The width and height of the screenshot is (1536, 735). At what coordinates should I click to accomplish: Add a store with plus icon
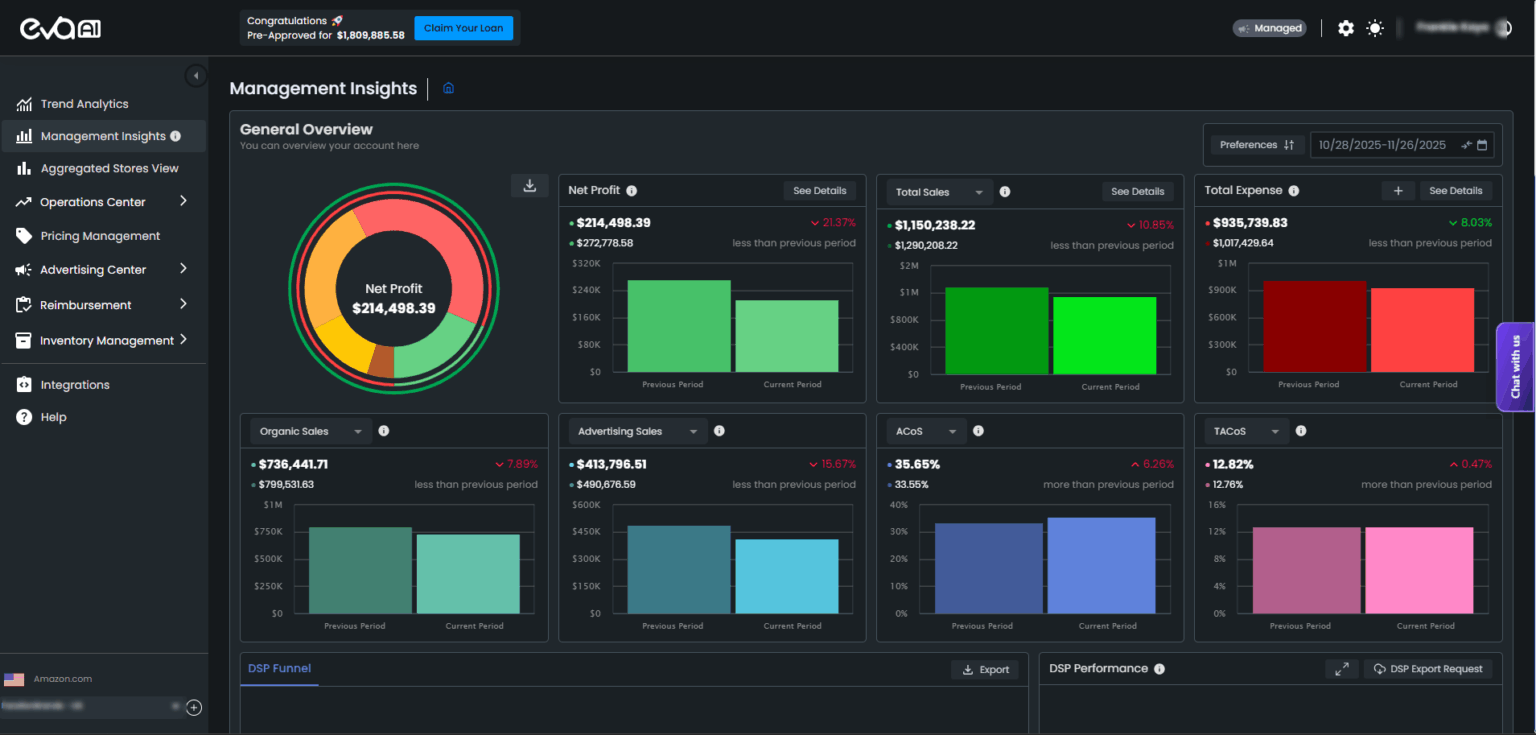[x=194, y=708]
